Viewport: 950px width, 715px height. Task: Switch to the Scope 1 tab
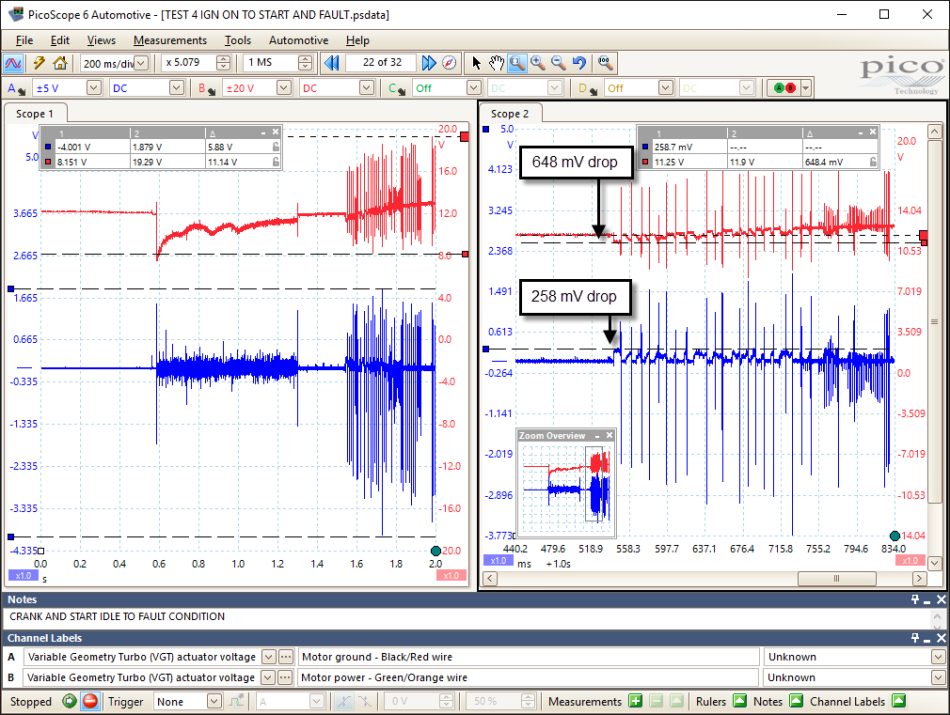point(35,113)
